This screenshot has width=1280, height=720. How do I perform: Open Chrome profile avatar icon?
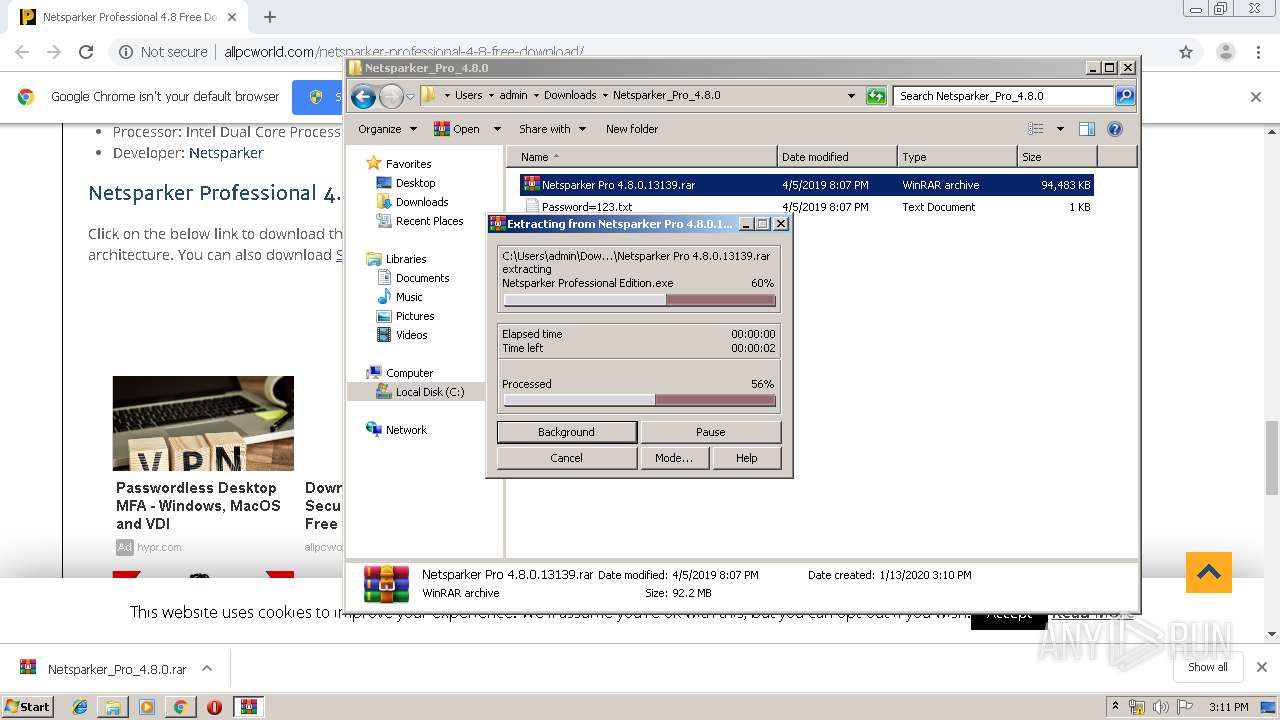pos(1226,52)
